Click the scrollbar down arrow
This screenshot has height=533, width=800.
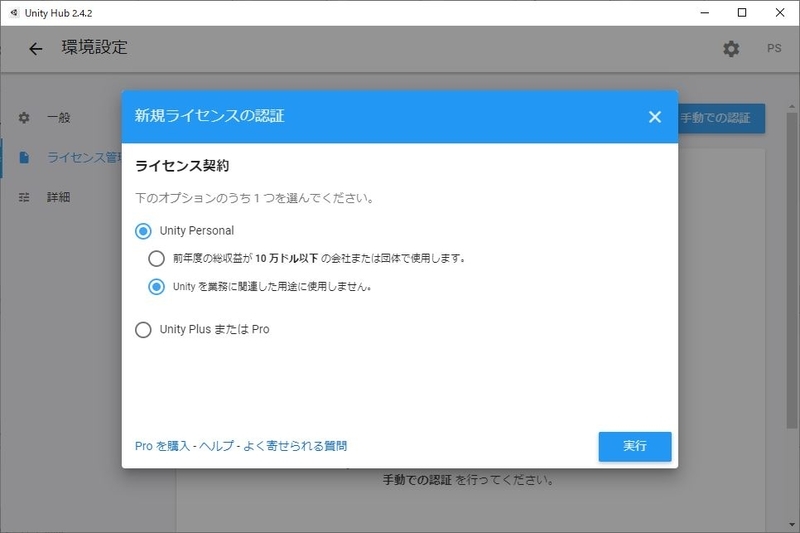coord(791,524)
